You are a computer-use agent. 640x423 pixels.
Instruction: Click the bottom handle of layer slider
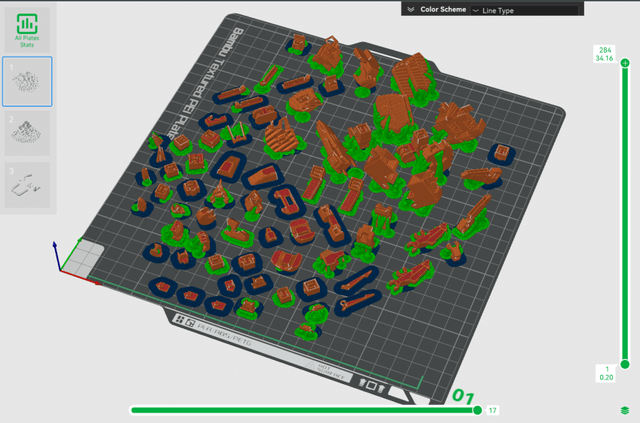coord(625,364)
